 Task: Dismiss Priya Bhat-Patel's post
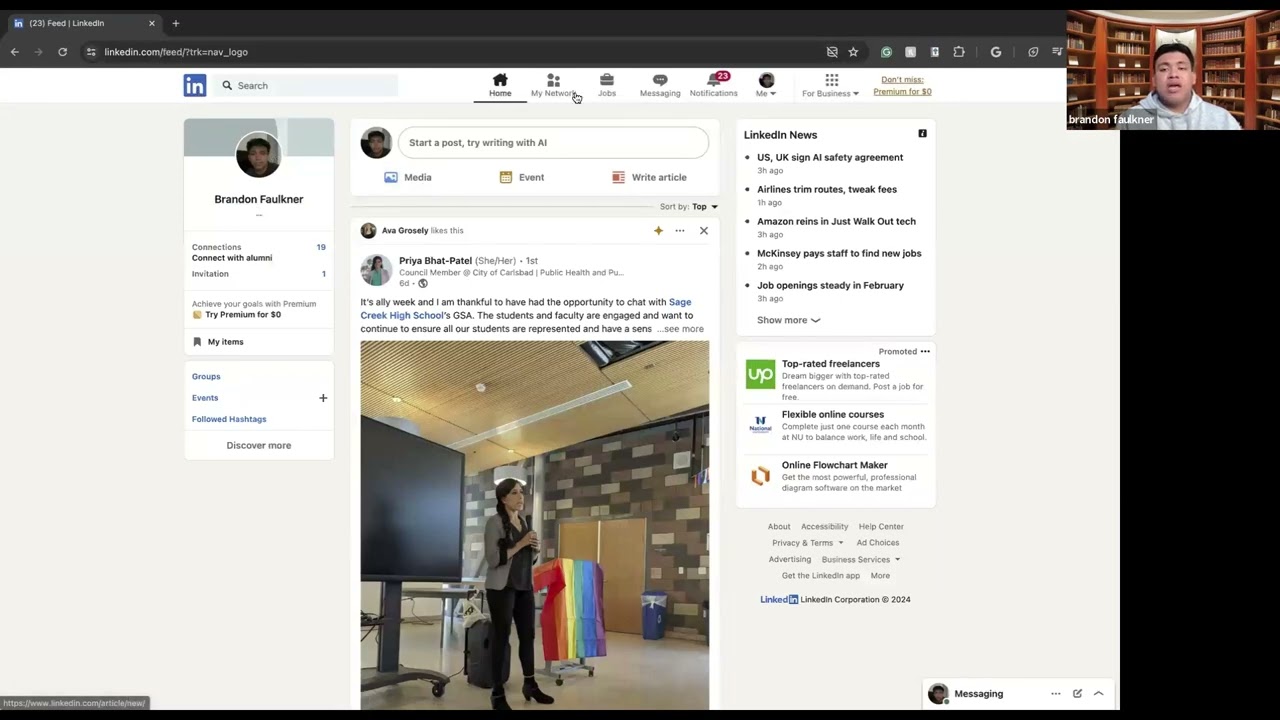pos(704,231)
